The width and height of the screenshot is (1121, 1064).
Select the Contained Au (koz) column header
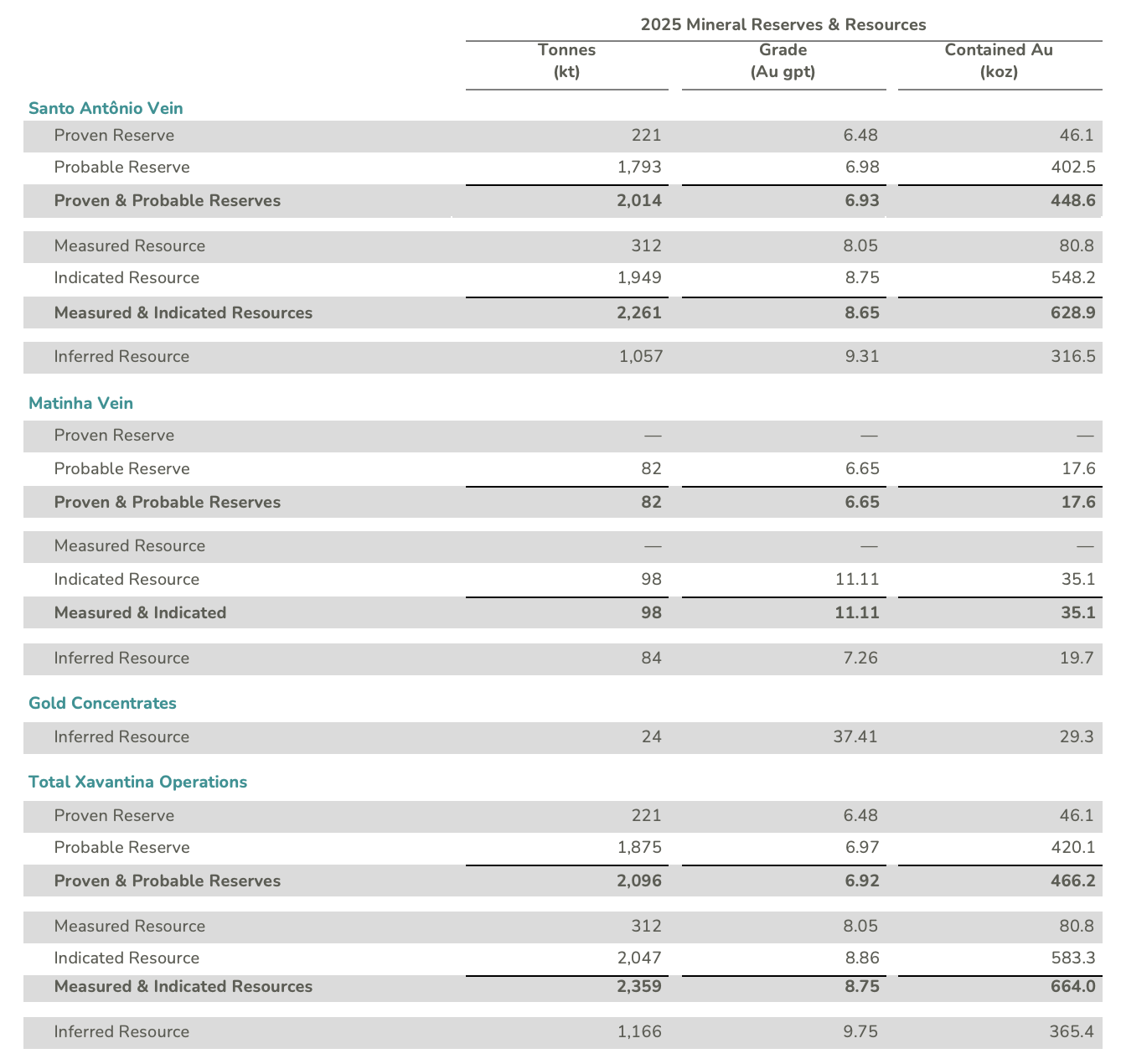(999, 61)
